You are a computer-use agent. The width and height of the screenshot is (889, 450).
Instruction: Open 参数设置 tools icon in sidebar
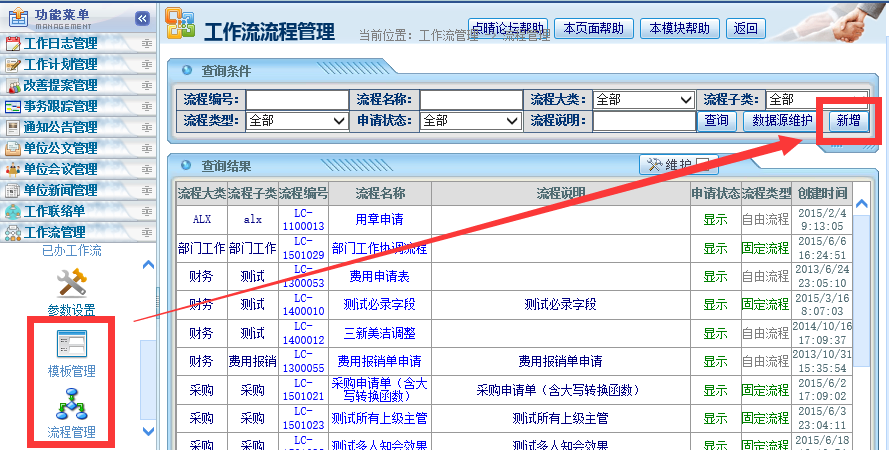click(x=71, y=283)
